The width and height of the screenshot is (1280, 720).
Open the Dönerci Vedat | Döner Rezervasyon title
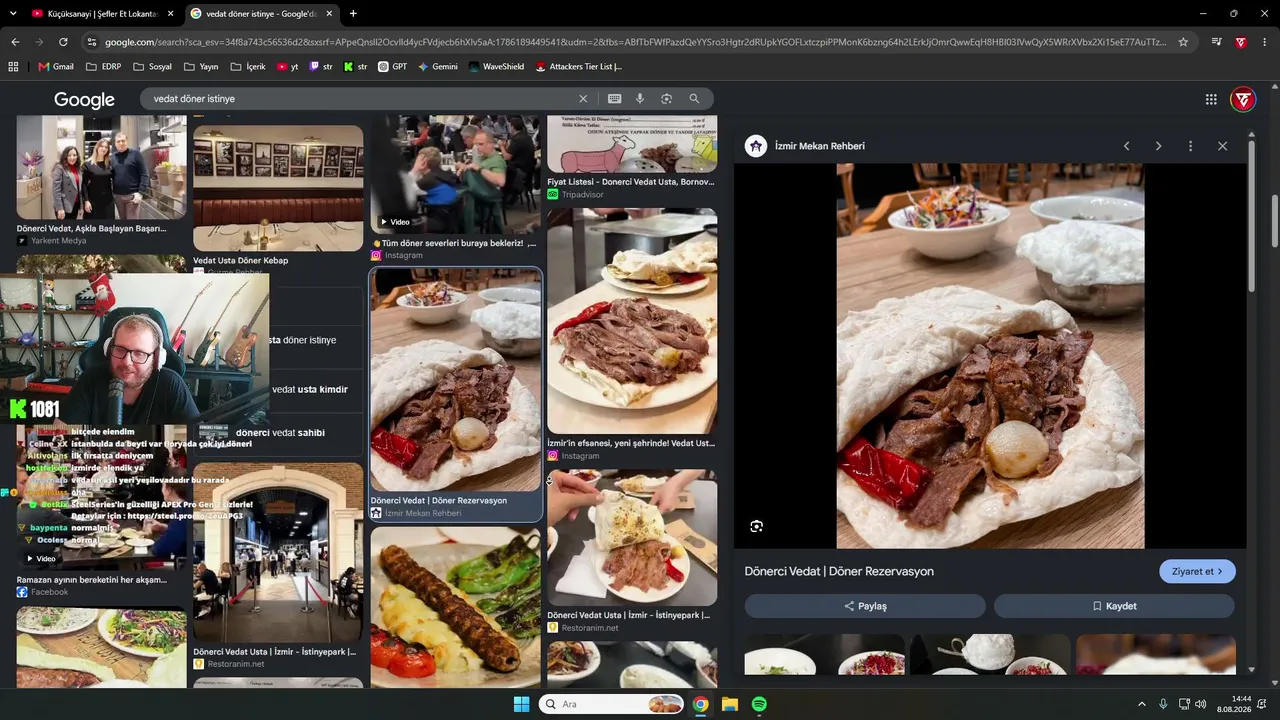[839, 571]
